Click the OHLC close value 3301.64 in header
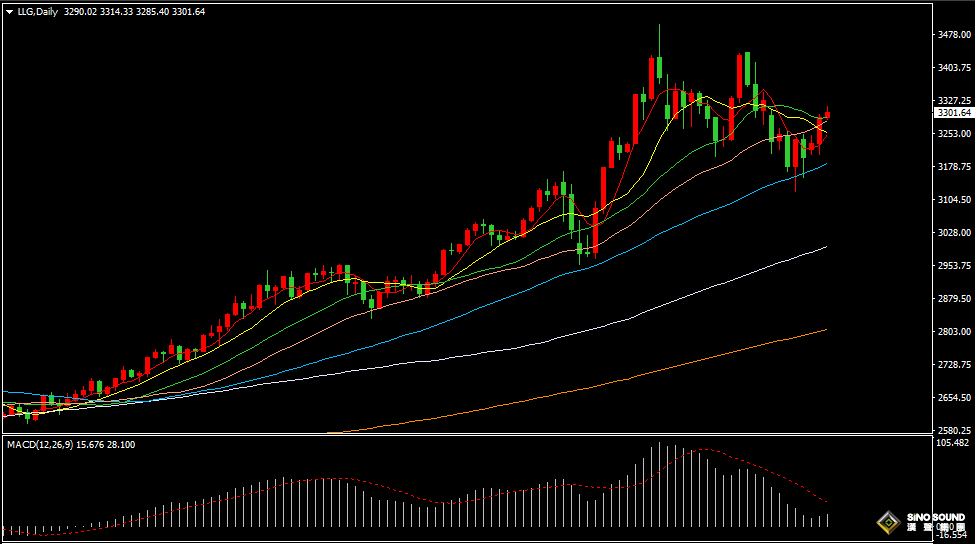975x544 pixels. pos(189,12)
